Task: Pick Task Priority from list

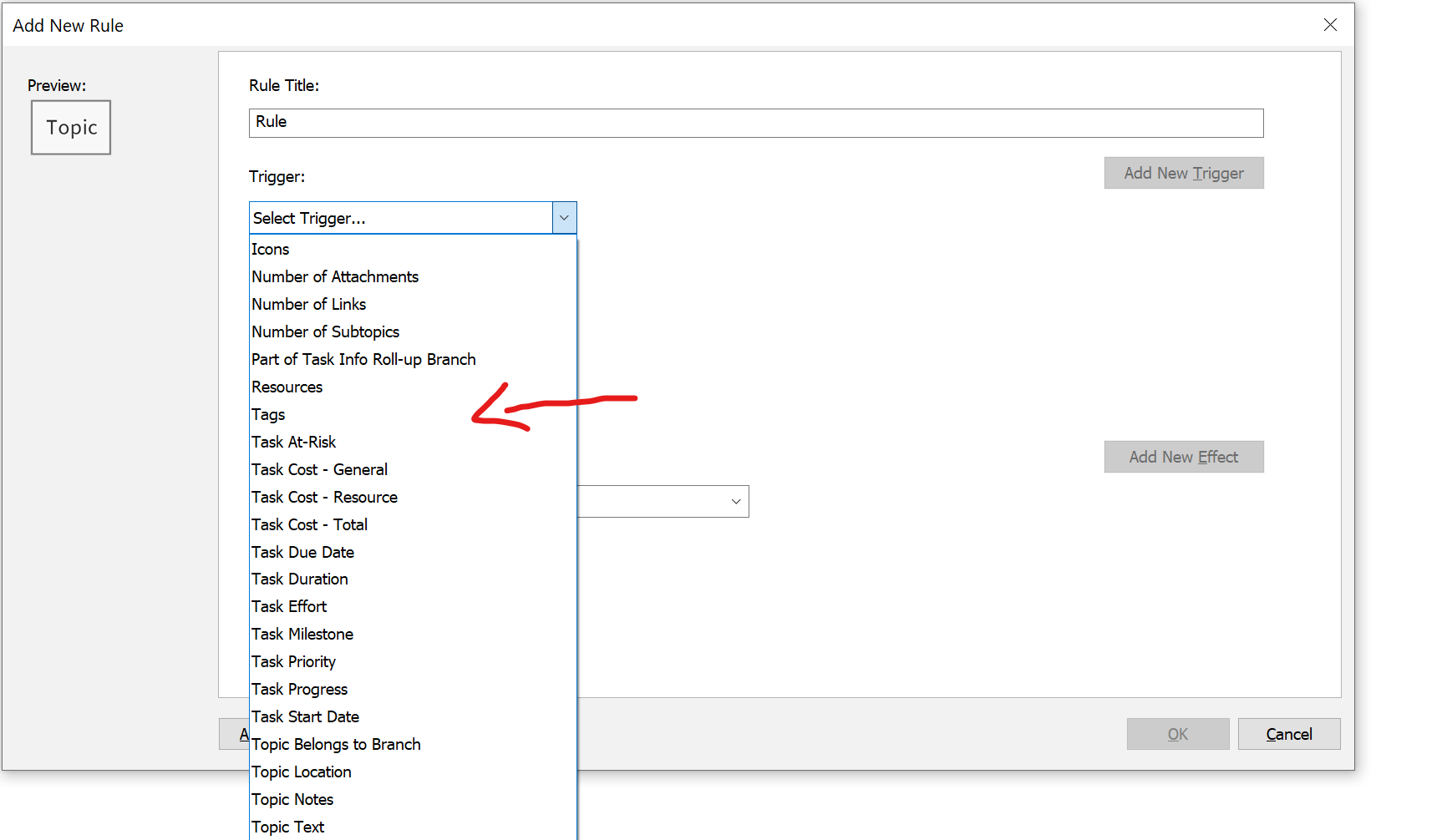Action: click(294, 662)
